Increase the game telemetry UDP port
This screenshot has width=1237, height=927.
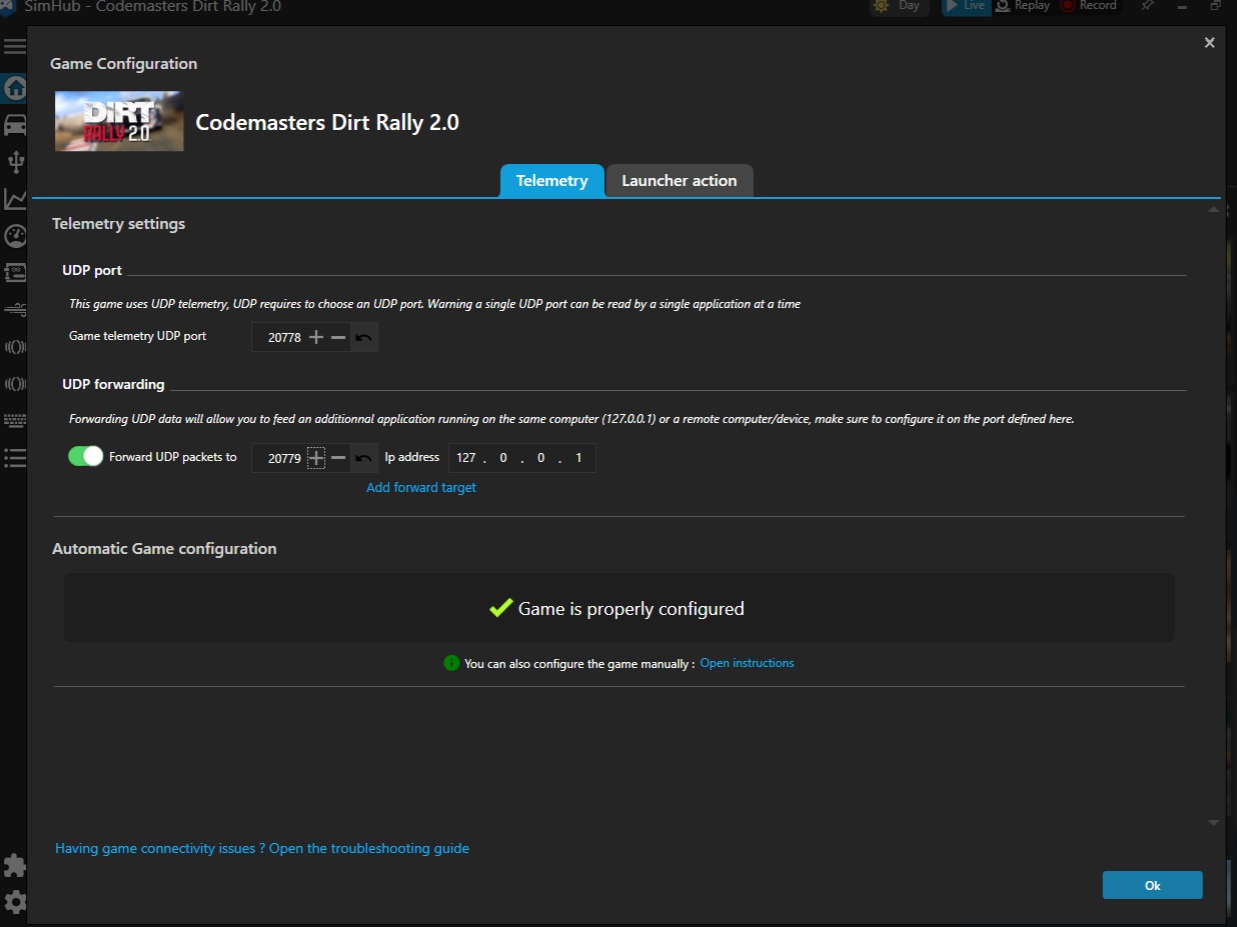(x=316, y=338)
